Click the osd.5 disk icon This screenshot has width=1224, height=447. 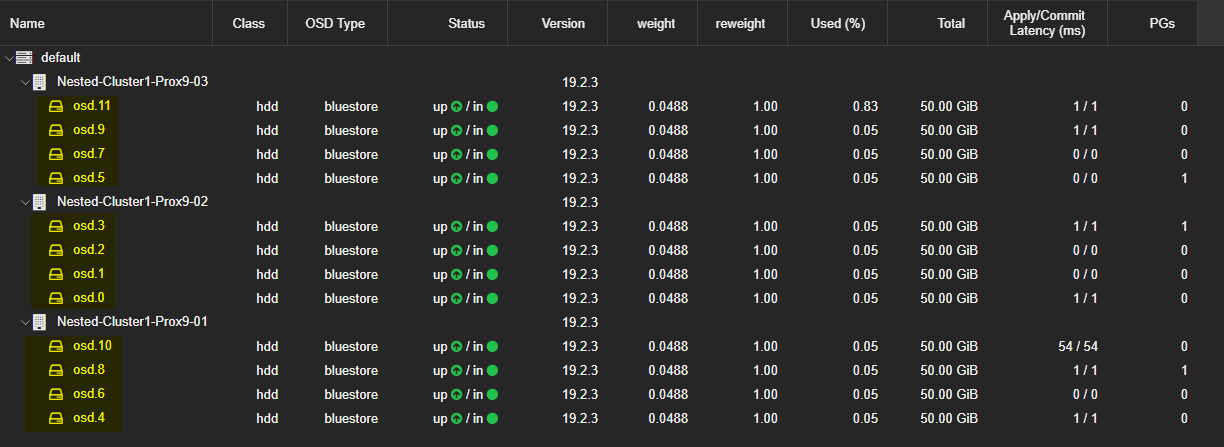[57, 177]
